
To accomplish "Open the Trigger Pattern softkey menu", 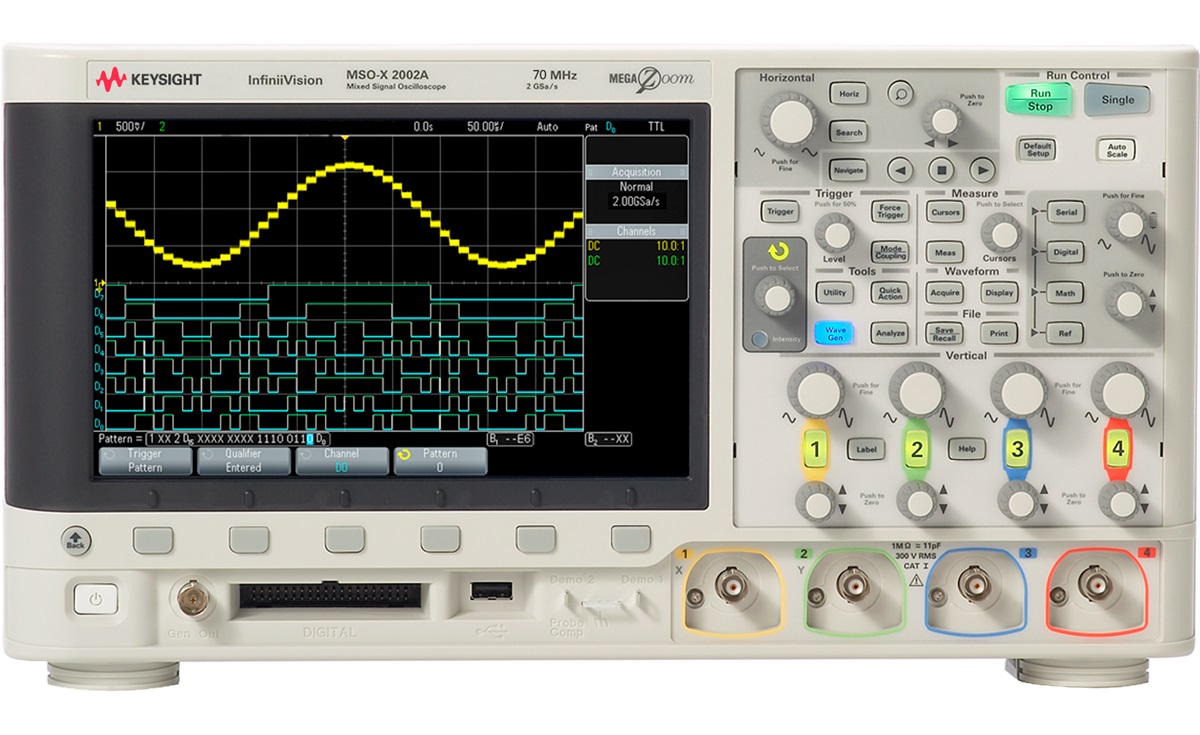I will point(143,460).
